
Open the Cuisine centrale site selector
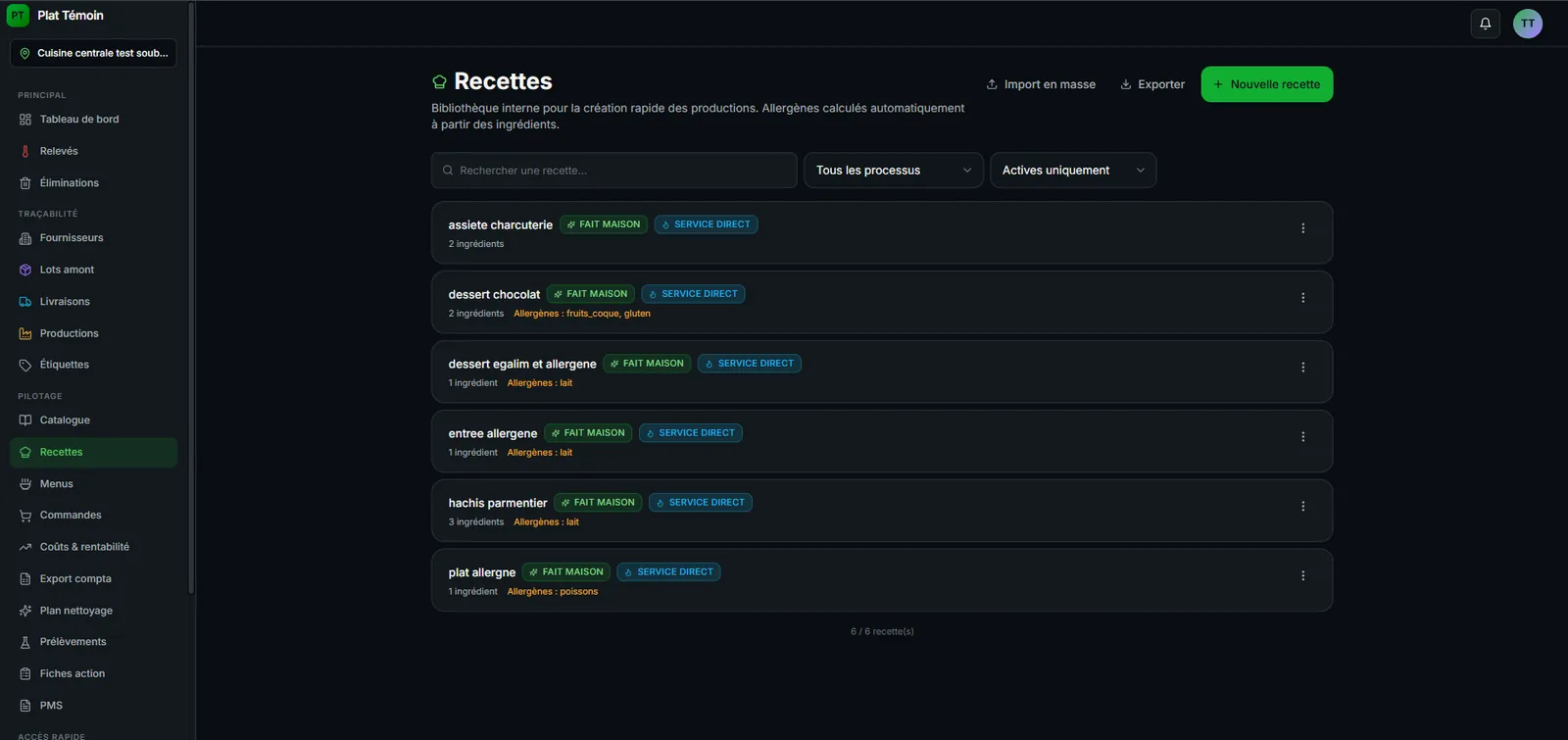tap(93, 53)
